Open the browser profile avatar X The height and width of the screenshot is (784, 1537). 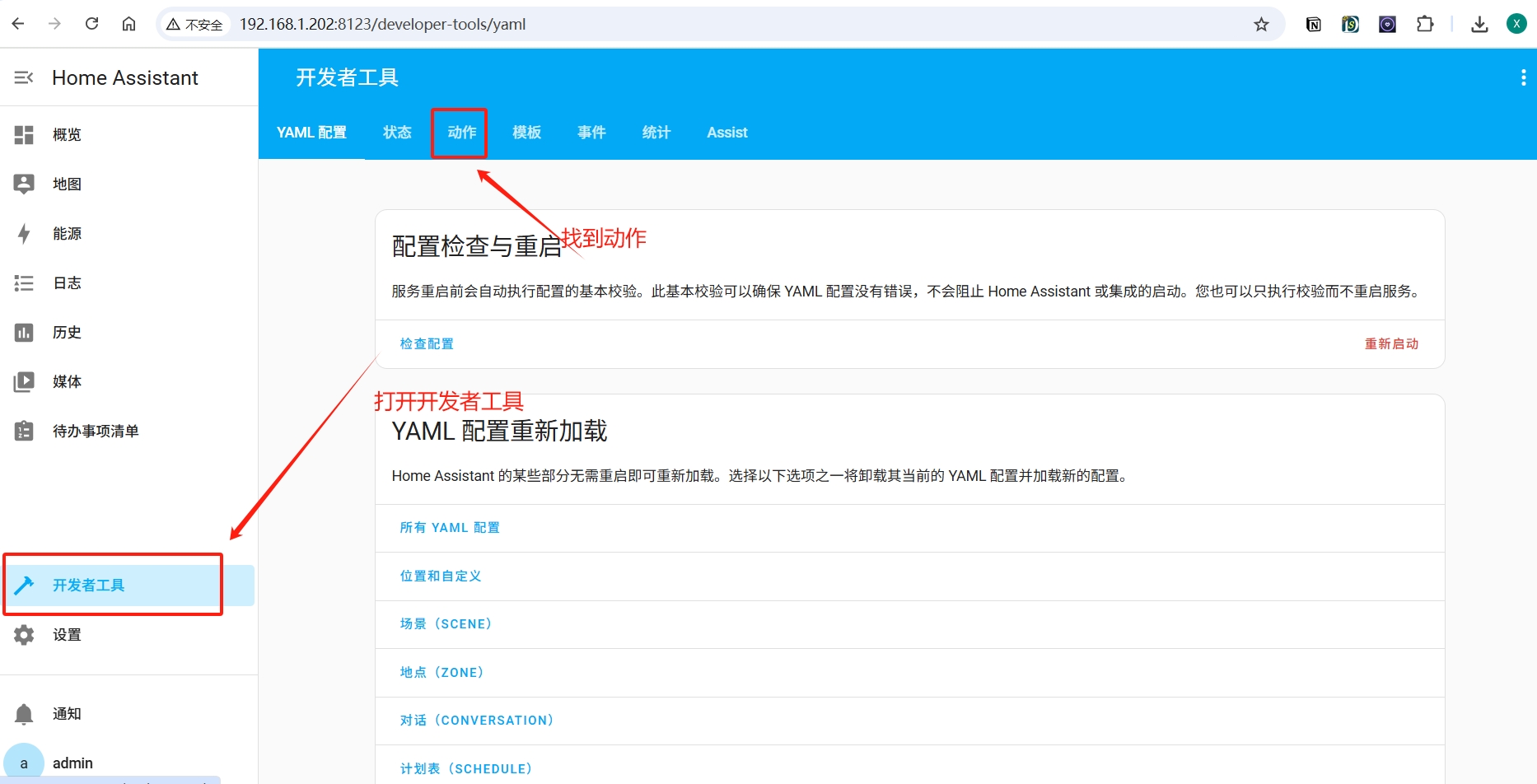pos(1516,24)
